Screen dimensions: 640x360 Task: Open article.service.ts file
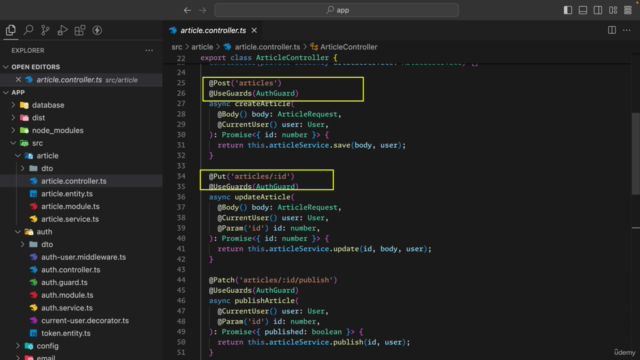70,219
